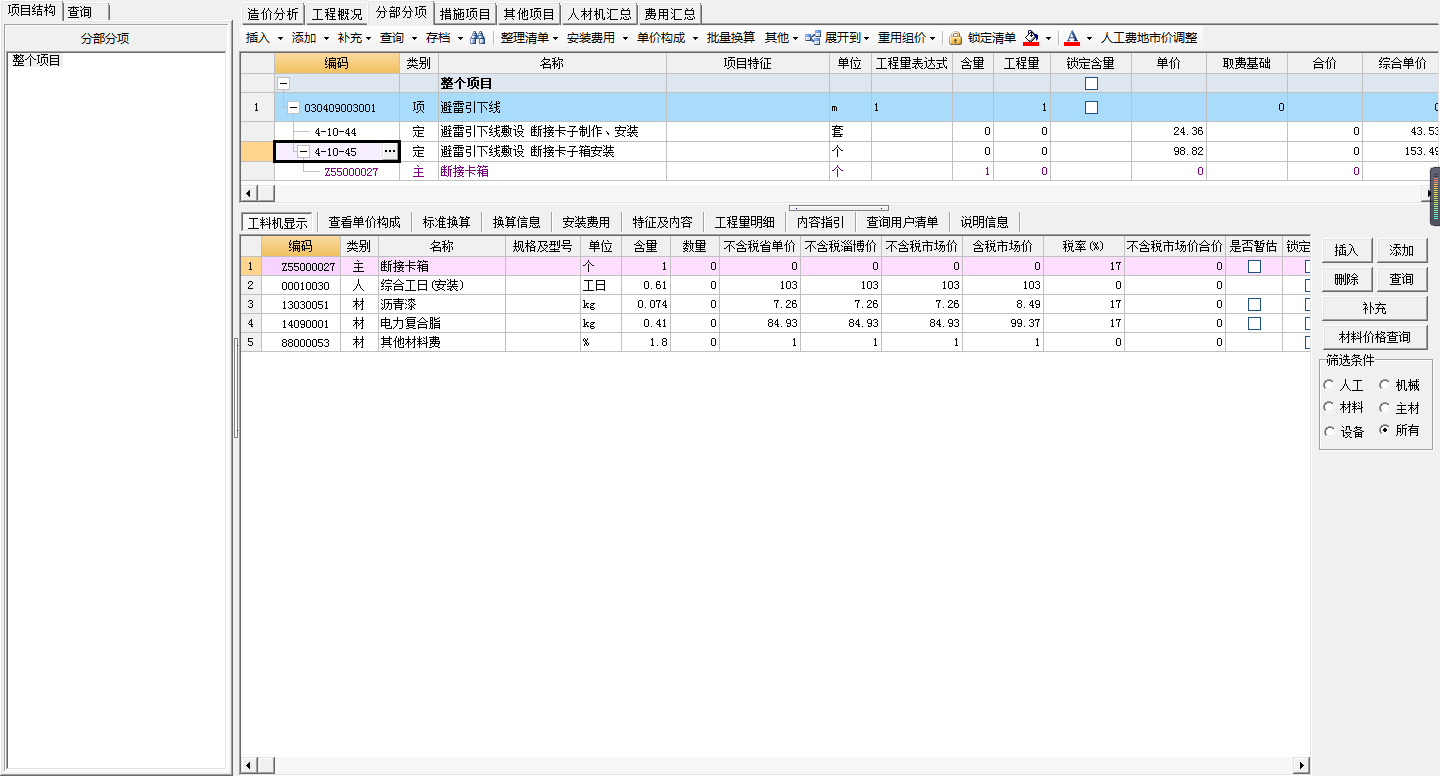
Task: Switch to the 措施项目 tab
Action: tap(465, 14)
